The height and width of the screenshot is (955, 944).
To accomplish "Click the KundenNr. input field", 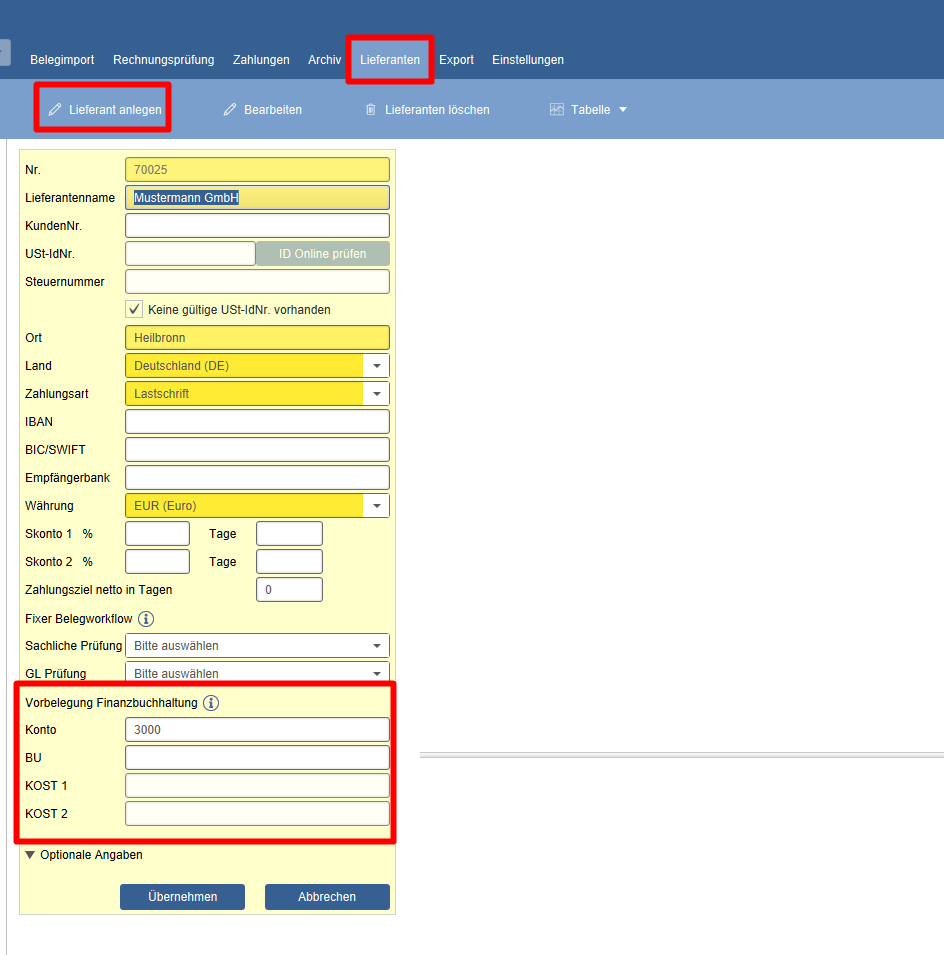I will [257, 225].
